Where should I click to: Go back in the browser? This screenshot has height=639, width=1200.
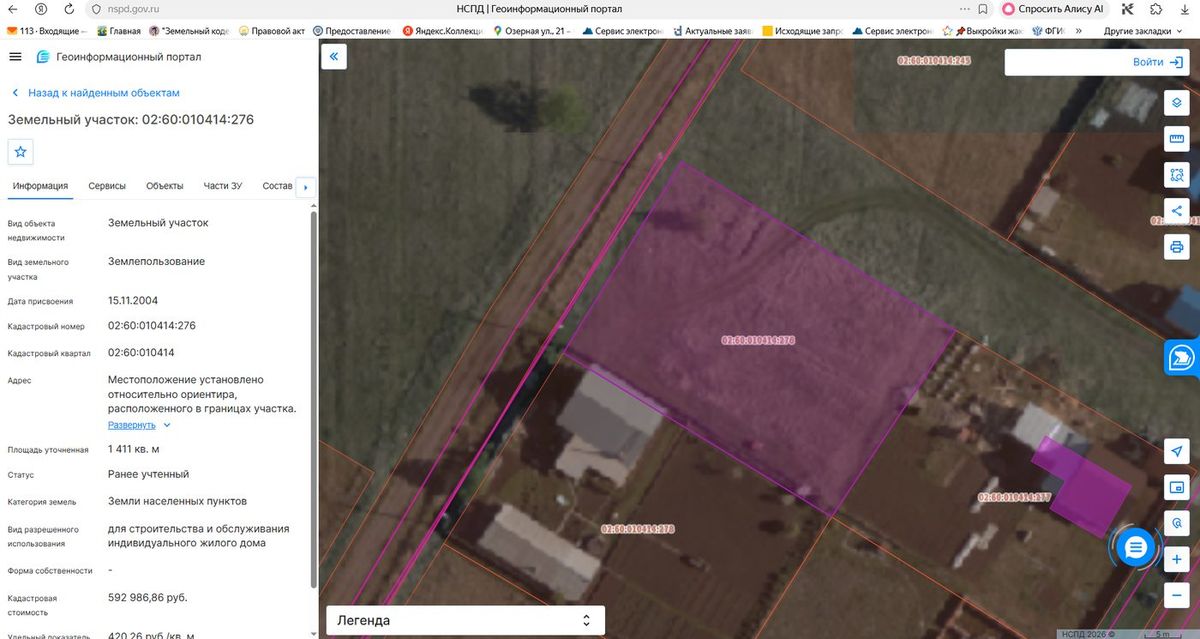pos(14,9)
